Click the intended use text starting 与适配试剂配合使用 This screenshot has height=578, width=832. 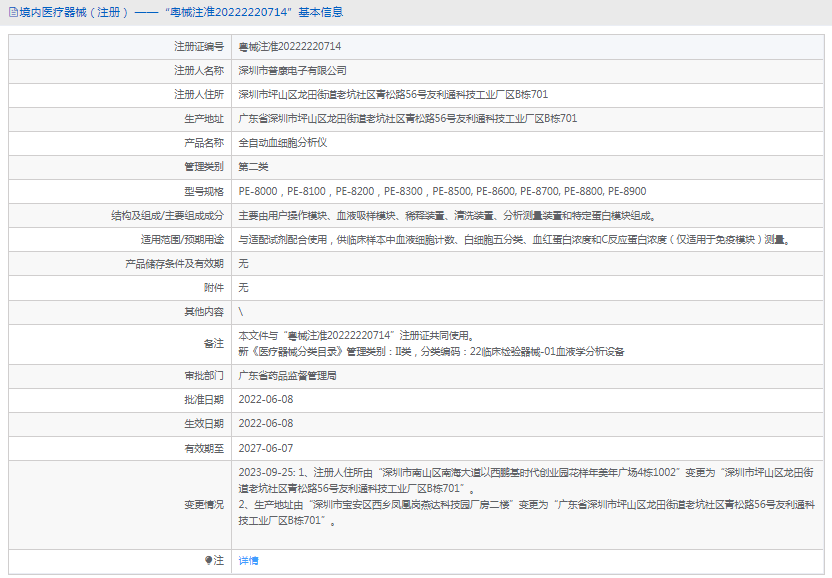515,240
